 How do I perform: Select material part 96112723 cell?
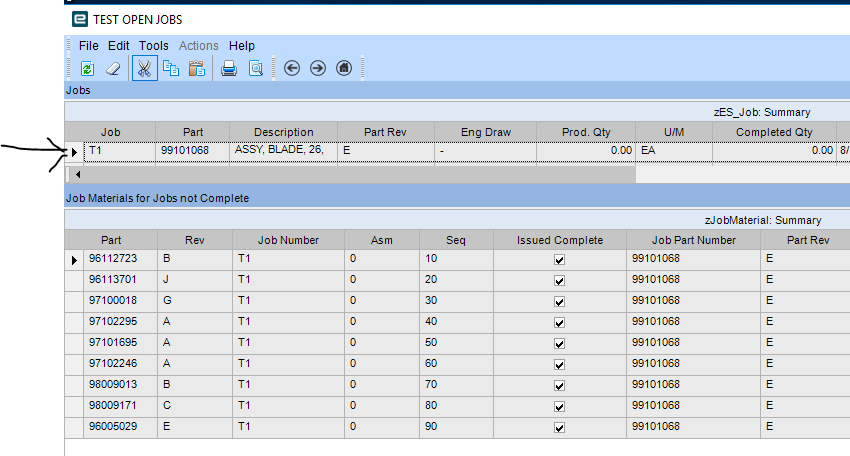[120, 260]
